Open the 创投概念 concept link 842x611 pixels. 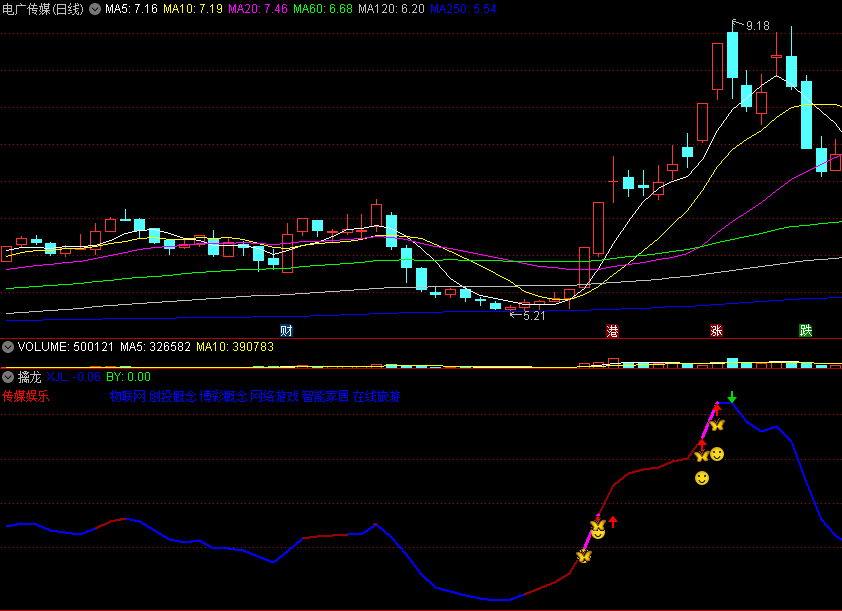[x=172, y=396]
